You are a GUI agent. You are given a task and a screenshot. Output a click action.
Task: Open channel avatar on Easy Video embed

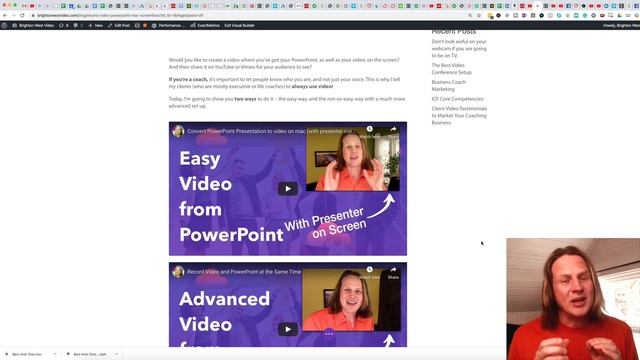click(x=178, y=131)
